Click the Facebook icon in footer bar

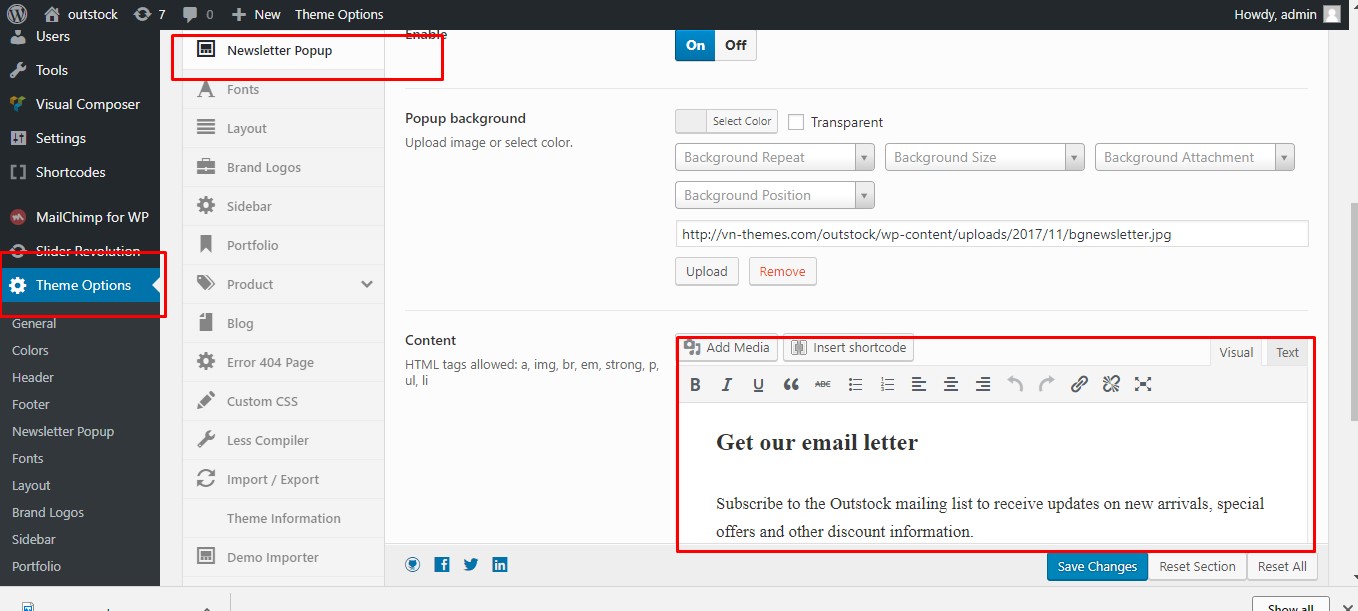tap(442, 565)
